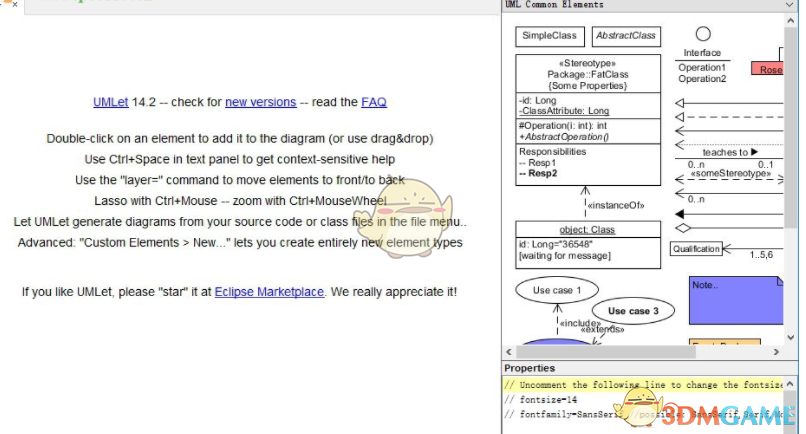This screenshot has width=806, height=434.
Task: Click palette horizontal scrollbar left arrow
Action: tap(509, 352)
